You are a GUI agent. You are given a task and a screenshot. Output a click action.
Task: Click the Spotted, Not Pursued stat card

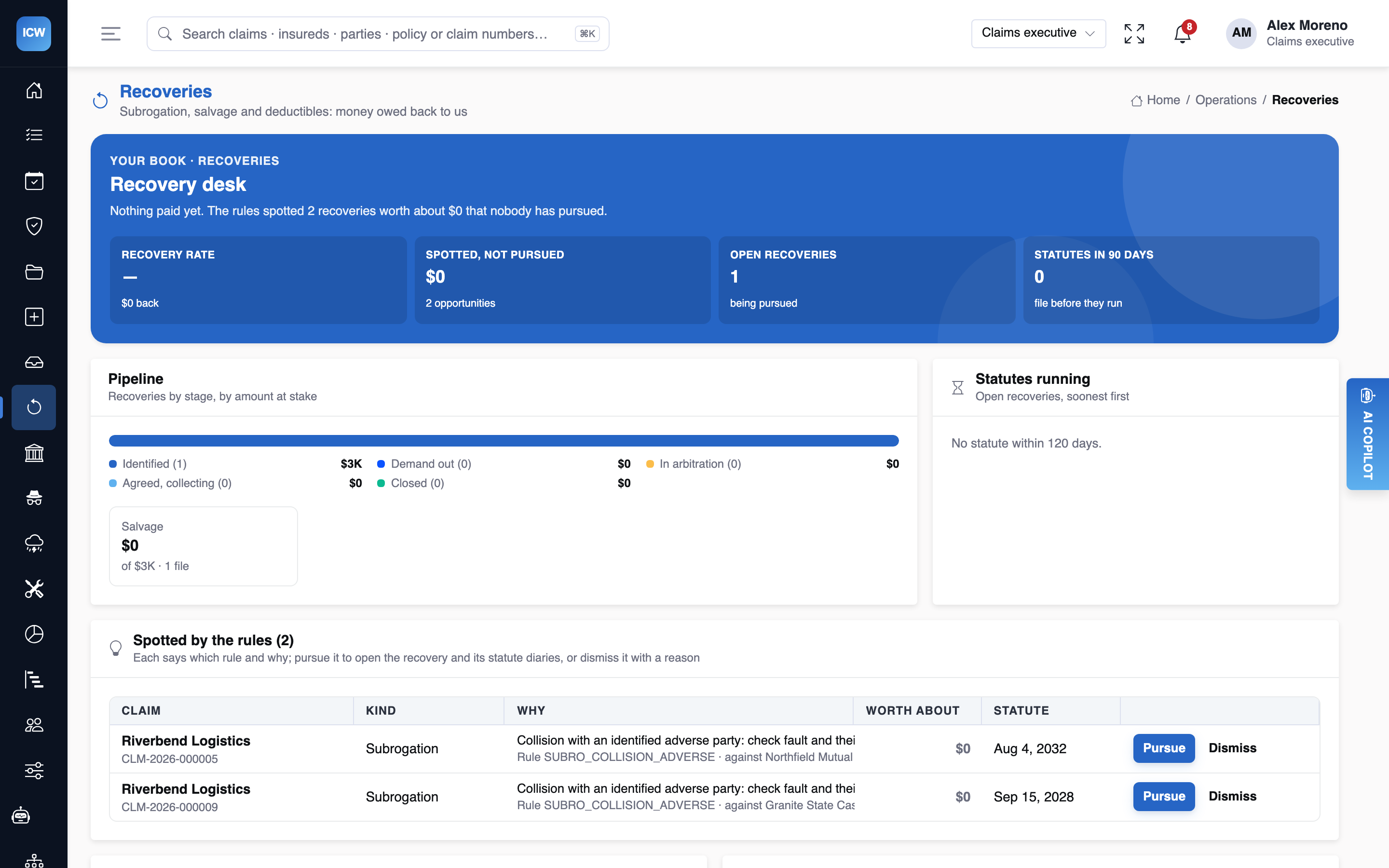(562, 280)
